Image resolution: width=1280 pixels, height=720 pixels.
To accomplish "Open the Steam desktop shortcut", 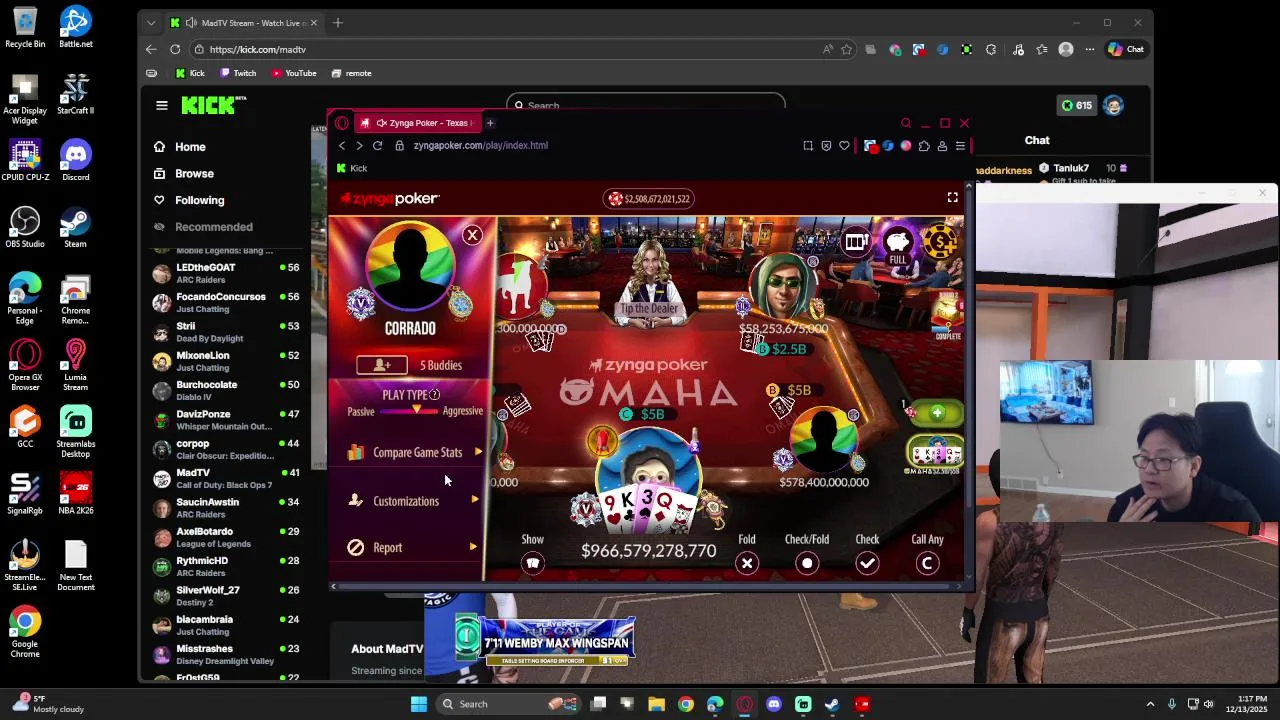I will tap(75, 228).
